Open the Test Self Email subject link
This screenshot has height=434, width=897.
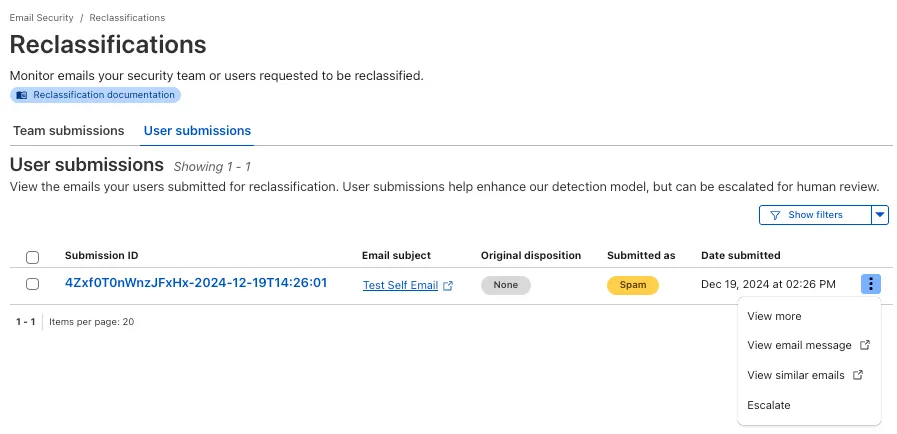(x=400, y=285)
